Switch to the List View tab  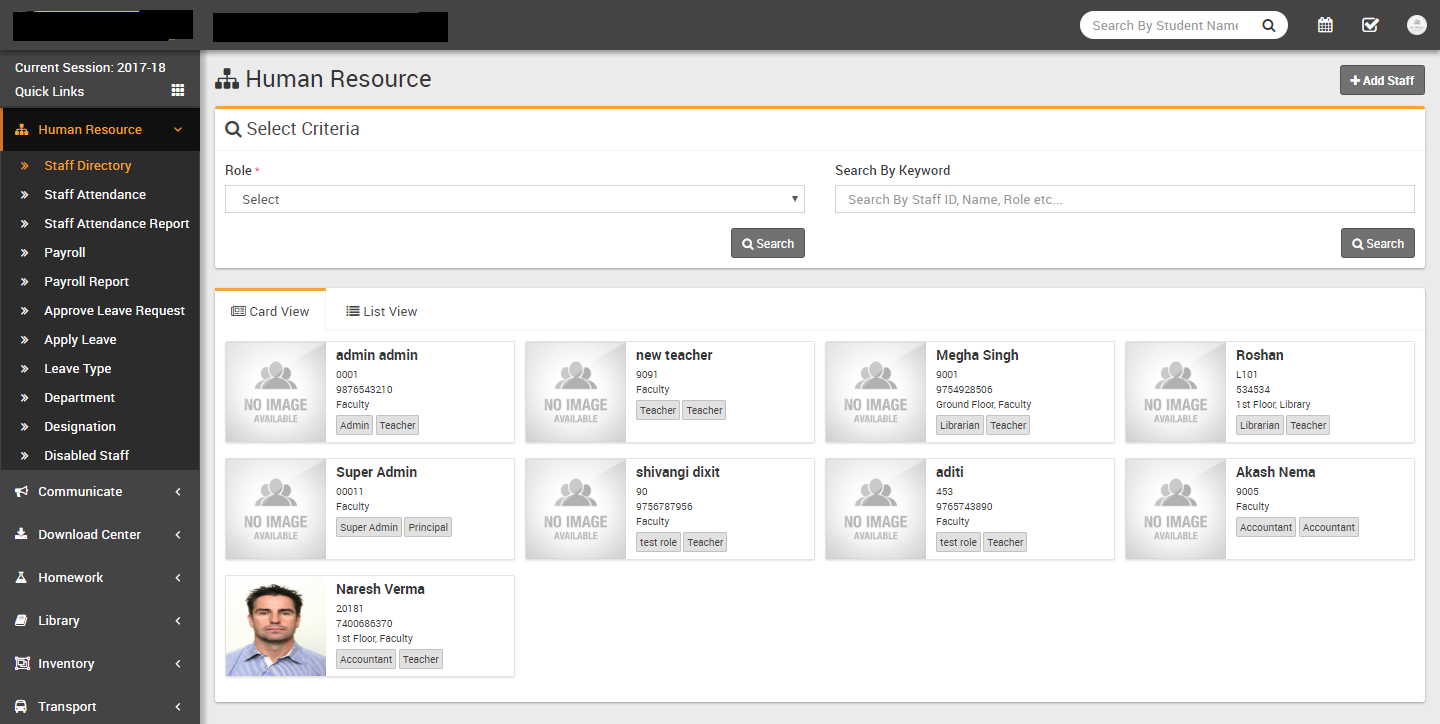(x=381, y=311)
